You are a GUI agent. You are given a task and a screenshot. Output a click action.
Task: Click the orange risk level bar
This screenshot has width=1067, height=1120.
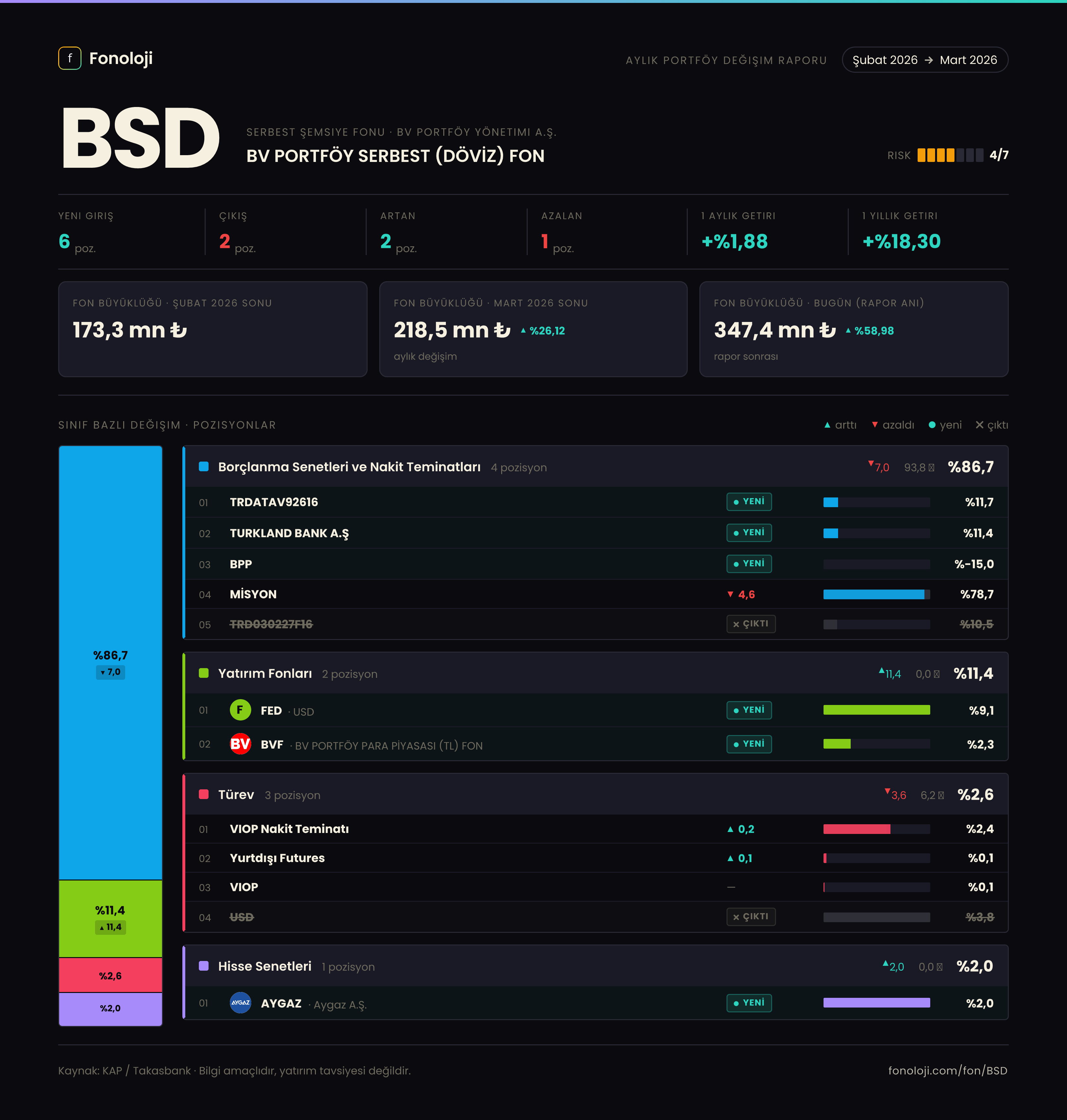(x=950, y=155)
